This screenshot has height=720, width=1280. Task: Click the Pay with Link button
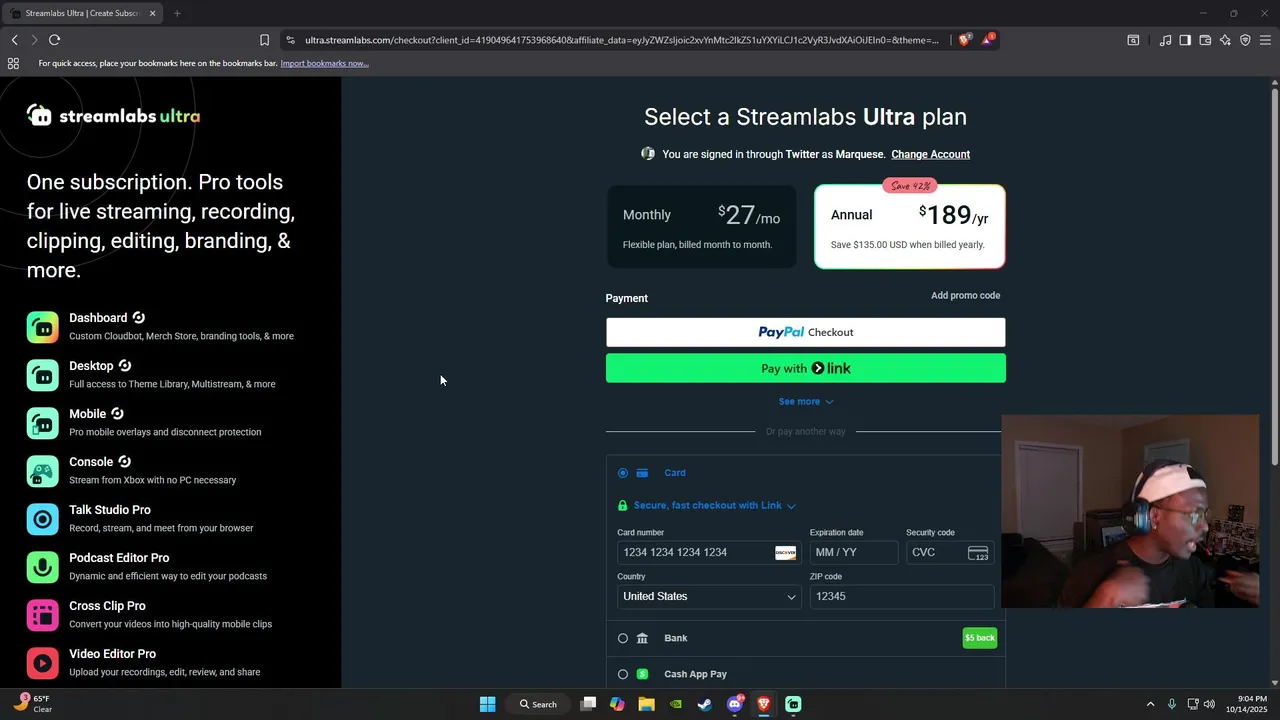coord(806,368)
